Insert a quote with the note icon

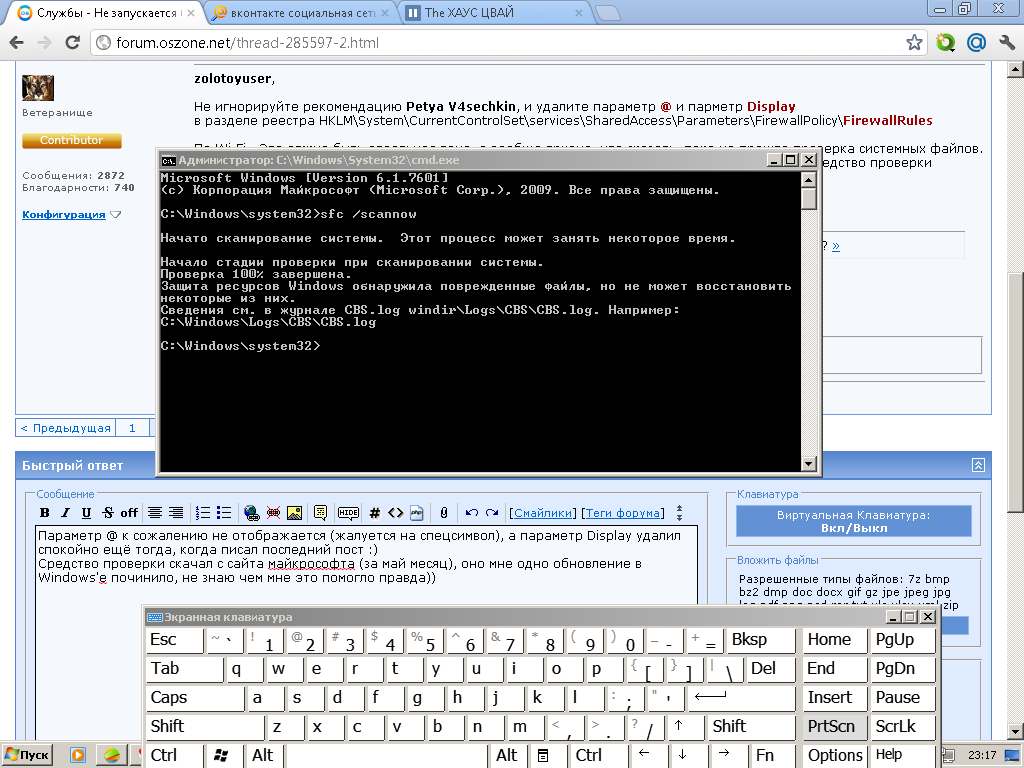pyautogui.click(x=320, y=513)
